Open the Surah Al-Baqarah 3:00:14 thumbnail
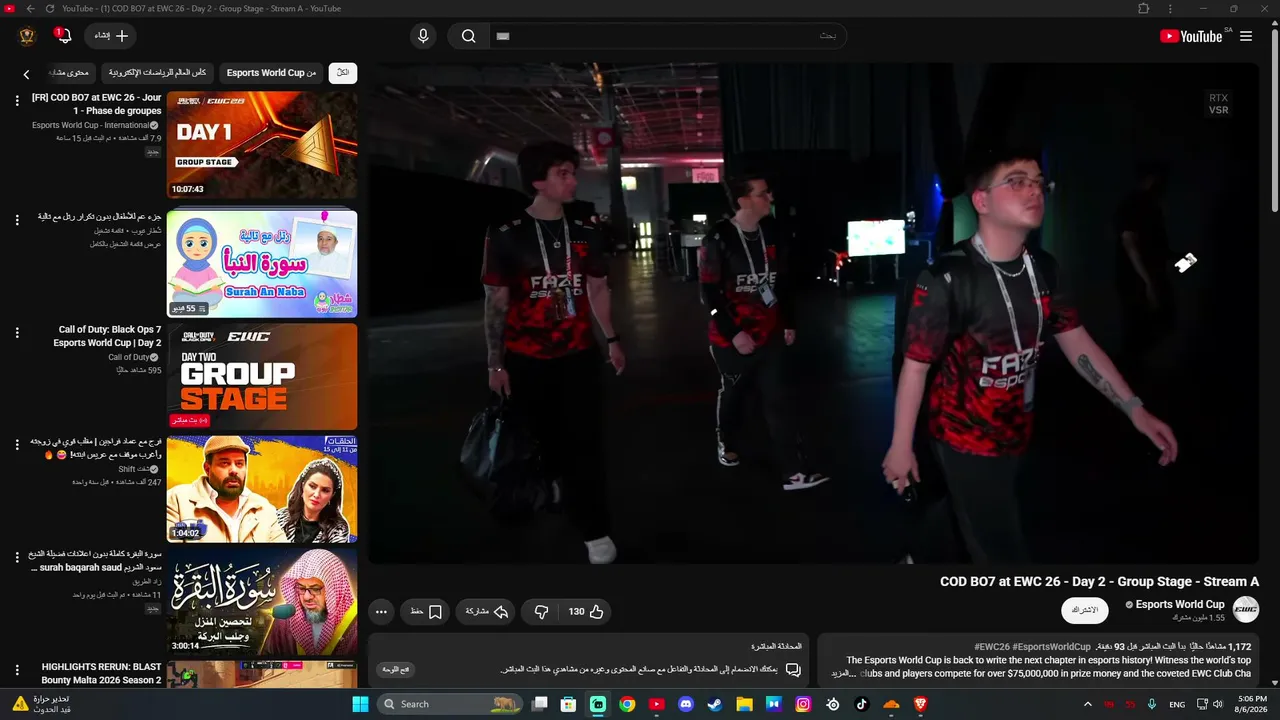Viewport: 1280px width, 720px height. [262, 601]
